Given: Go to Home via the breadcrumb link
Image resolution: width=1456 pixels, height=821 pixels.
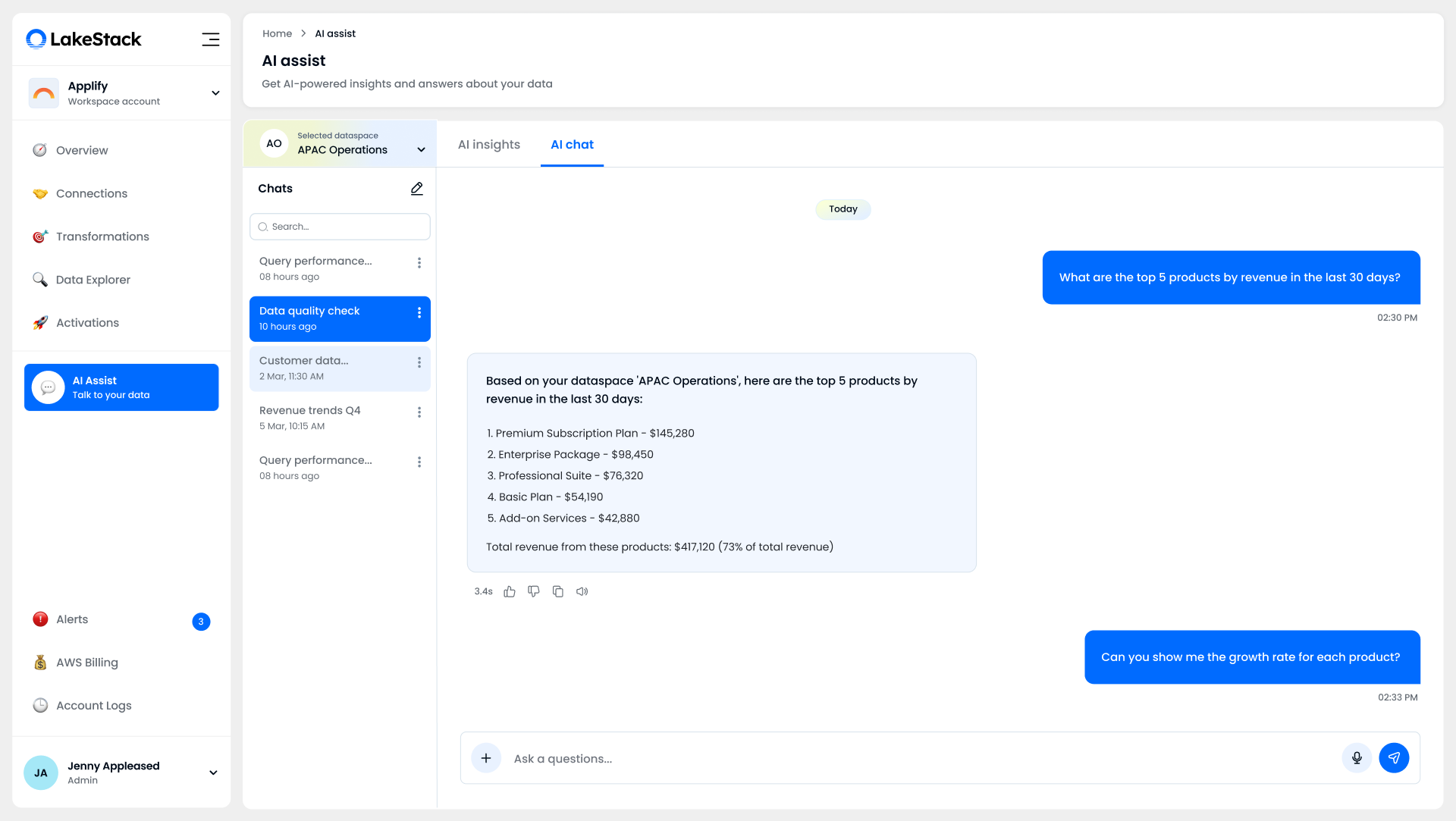Looking at the screenshot, I should pos(277,33).
